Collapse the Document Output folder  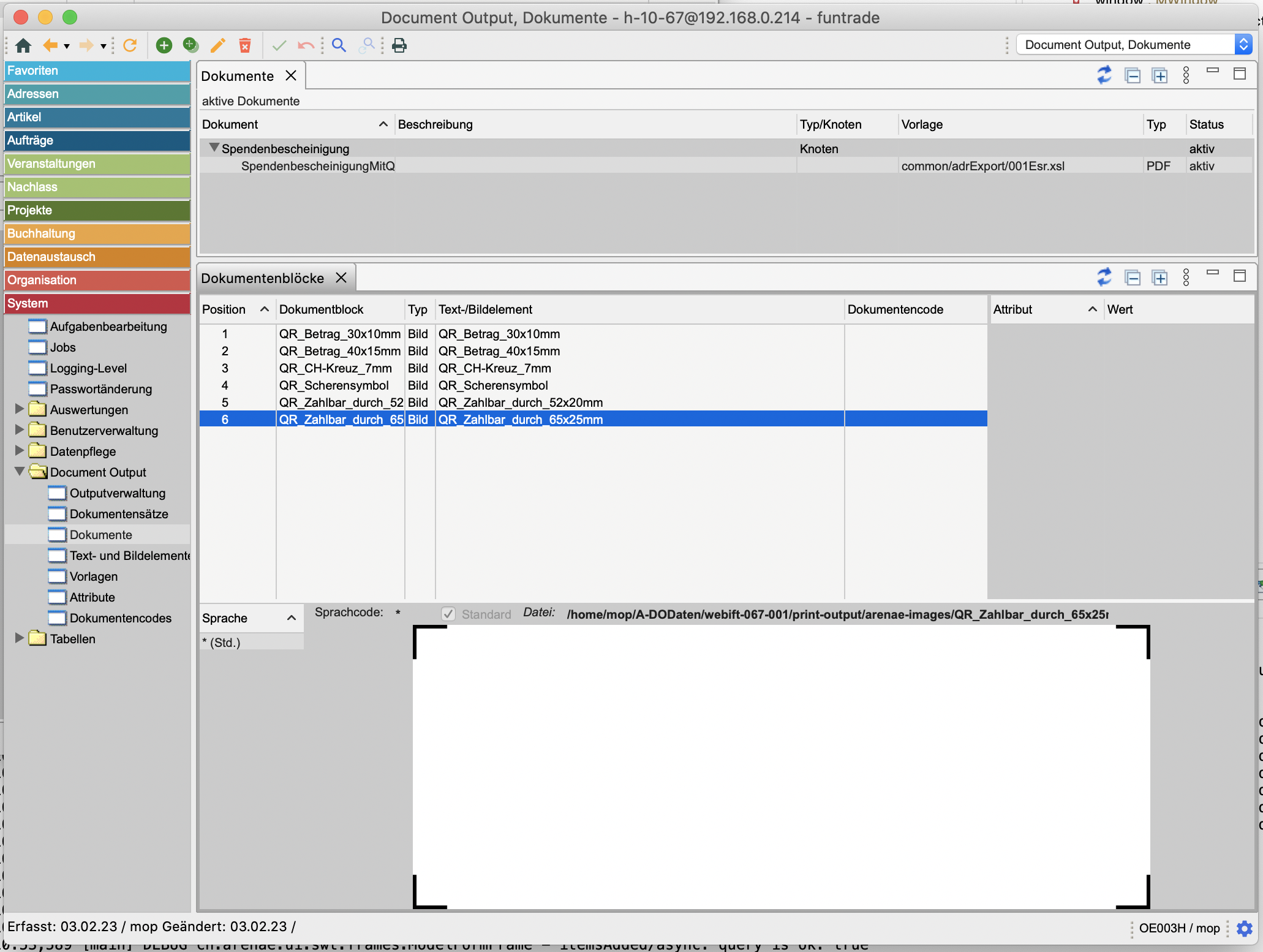pos(20,471)
